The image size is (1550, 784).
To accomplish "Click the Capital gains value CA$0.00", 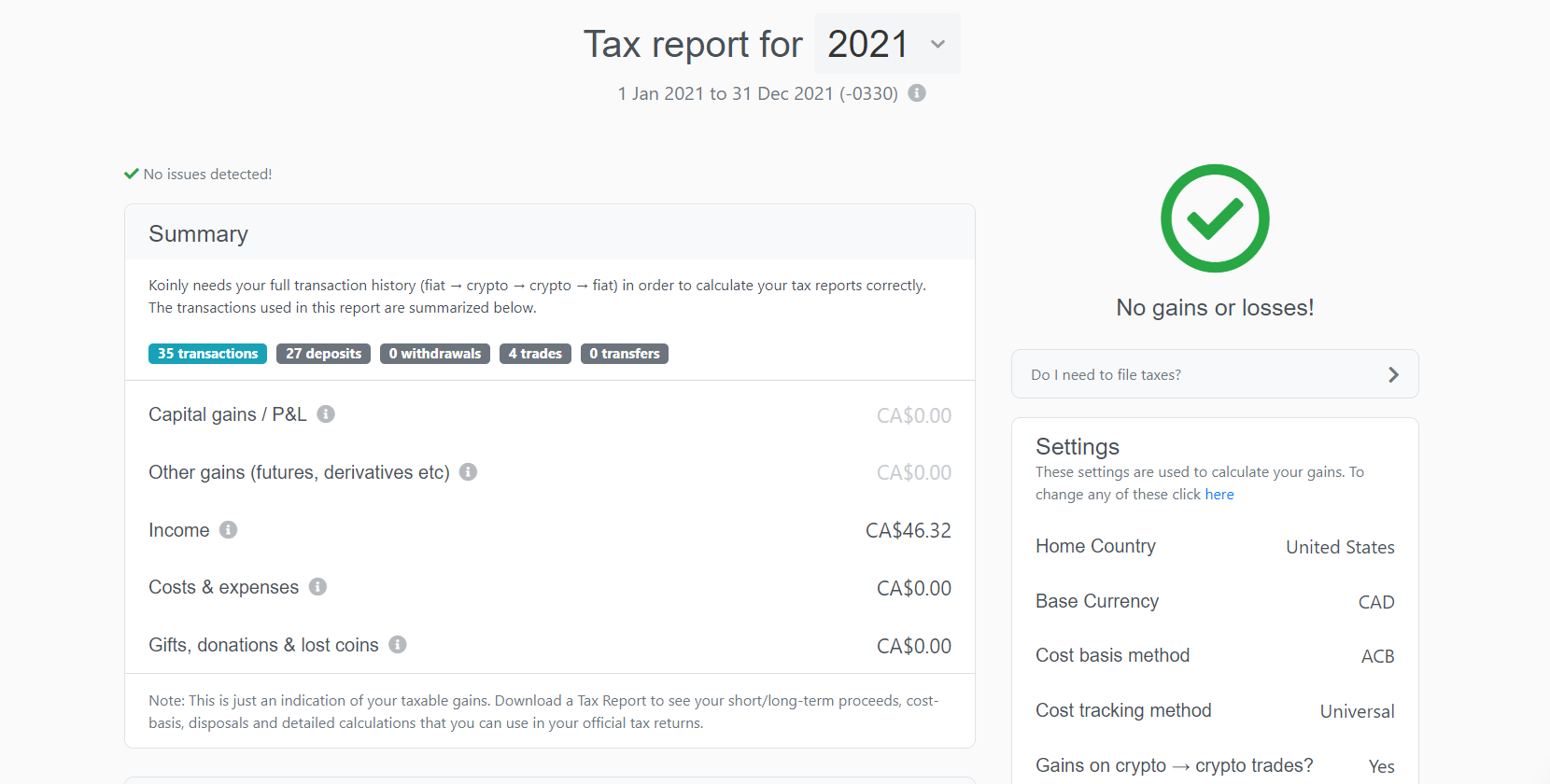I will (x=914, y=416).
